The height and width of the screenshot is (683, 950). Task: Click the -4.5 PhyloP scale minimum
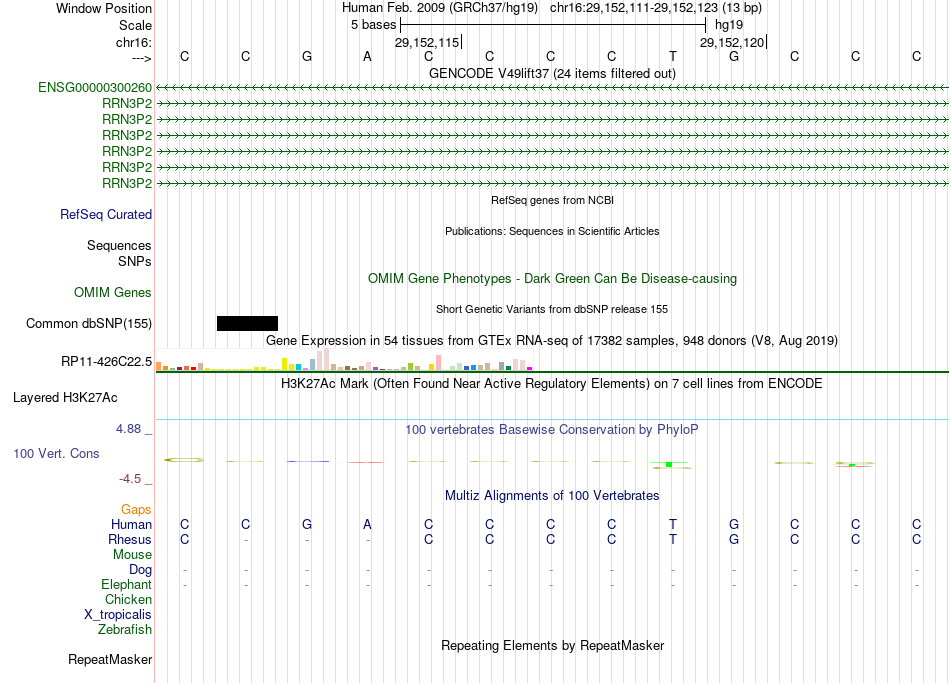pyautogui.click(x=130, y=479)
